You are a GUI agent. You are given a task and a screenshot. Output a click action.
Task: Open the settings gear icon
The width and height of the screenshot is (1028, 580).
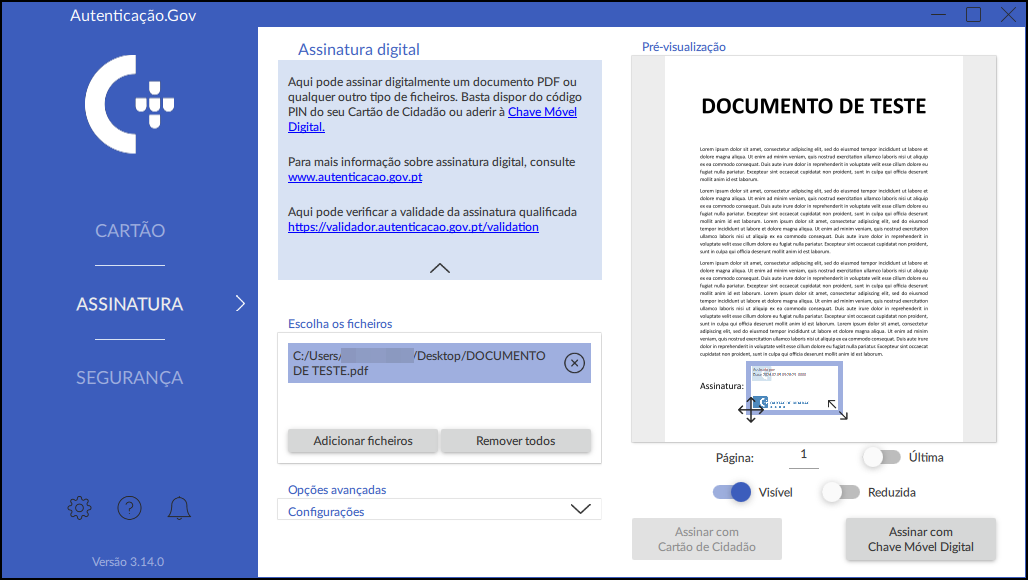[x=79, y=508]
